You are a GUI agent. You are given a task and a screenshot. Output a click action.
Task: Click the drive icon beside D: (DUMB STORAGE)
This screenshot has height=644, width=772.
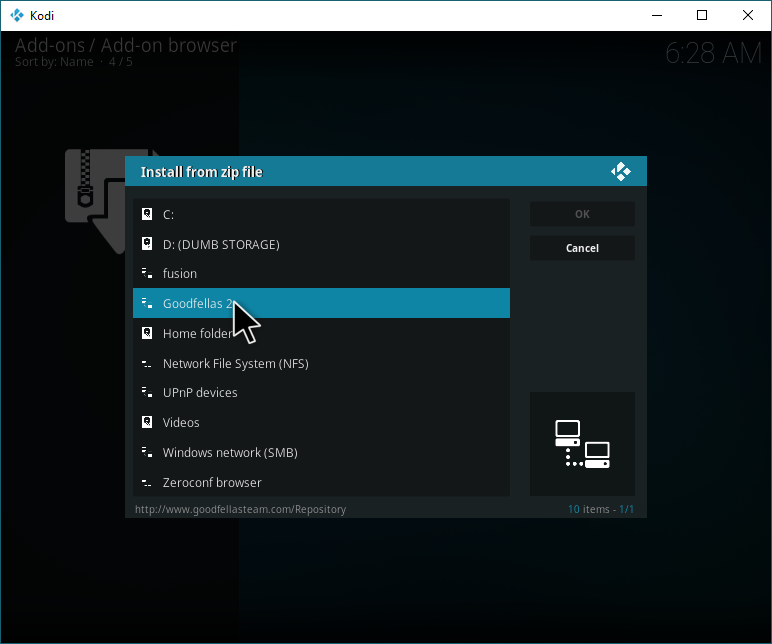click(x=147, y=244)
